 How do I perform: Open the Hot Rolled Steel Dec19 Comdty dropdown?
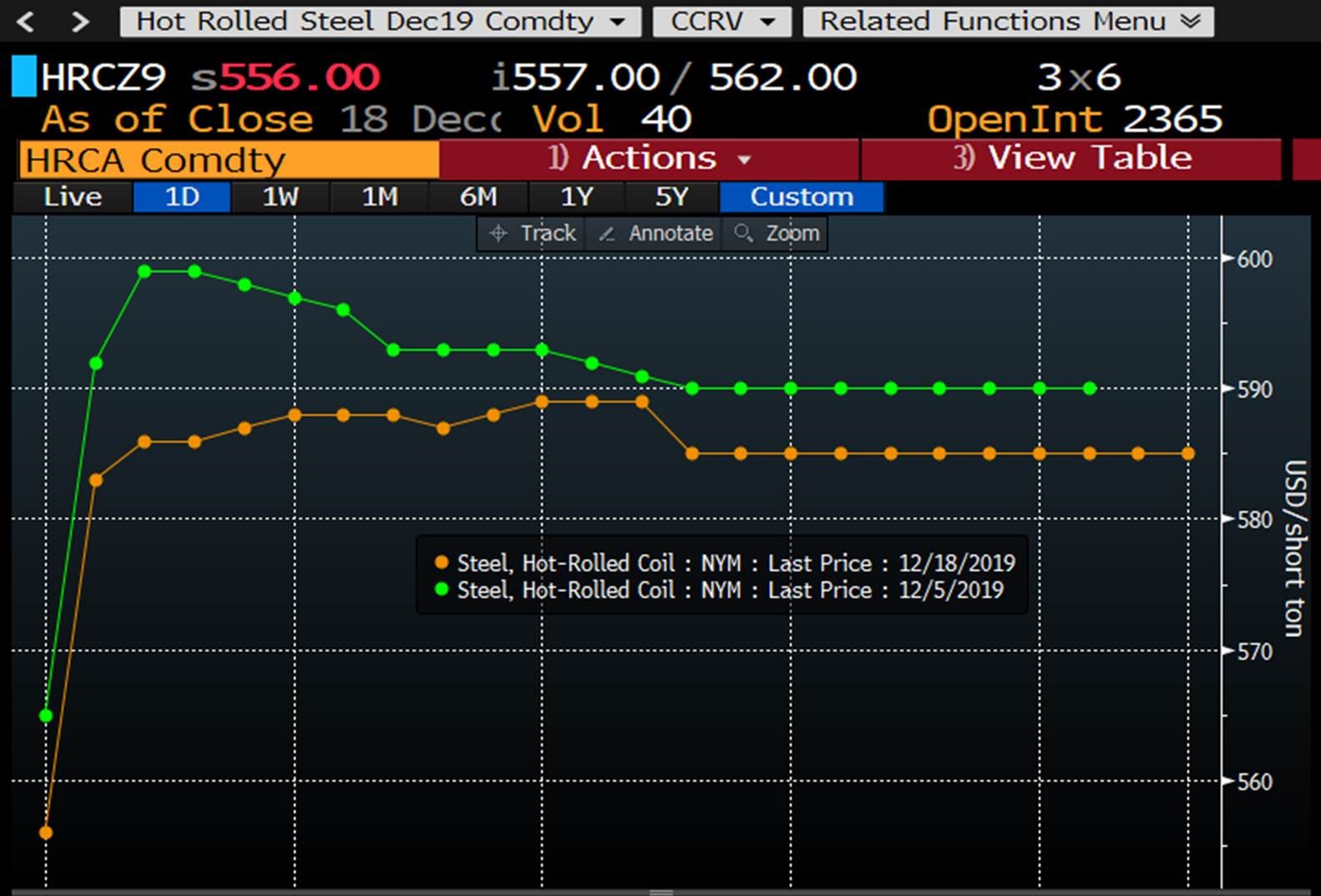click(x=380, y=22)
